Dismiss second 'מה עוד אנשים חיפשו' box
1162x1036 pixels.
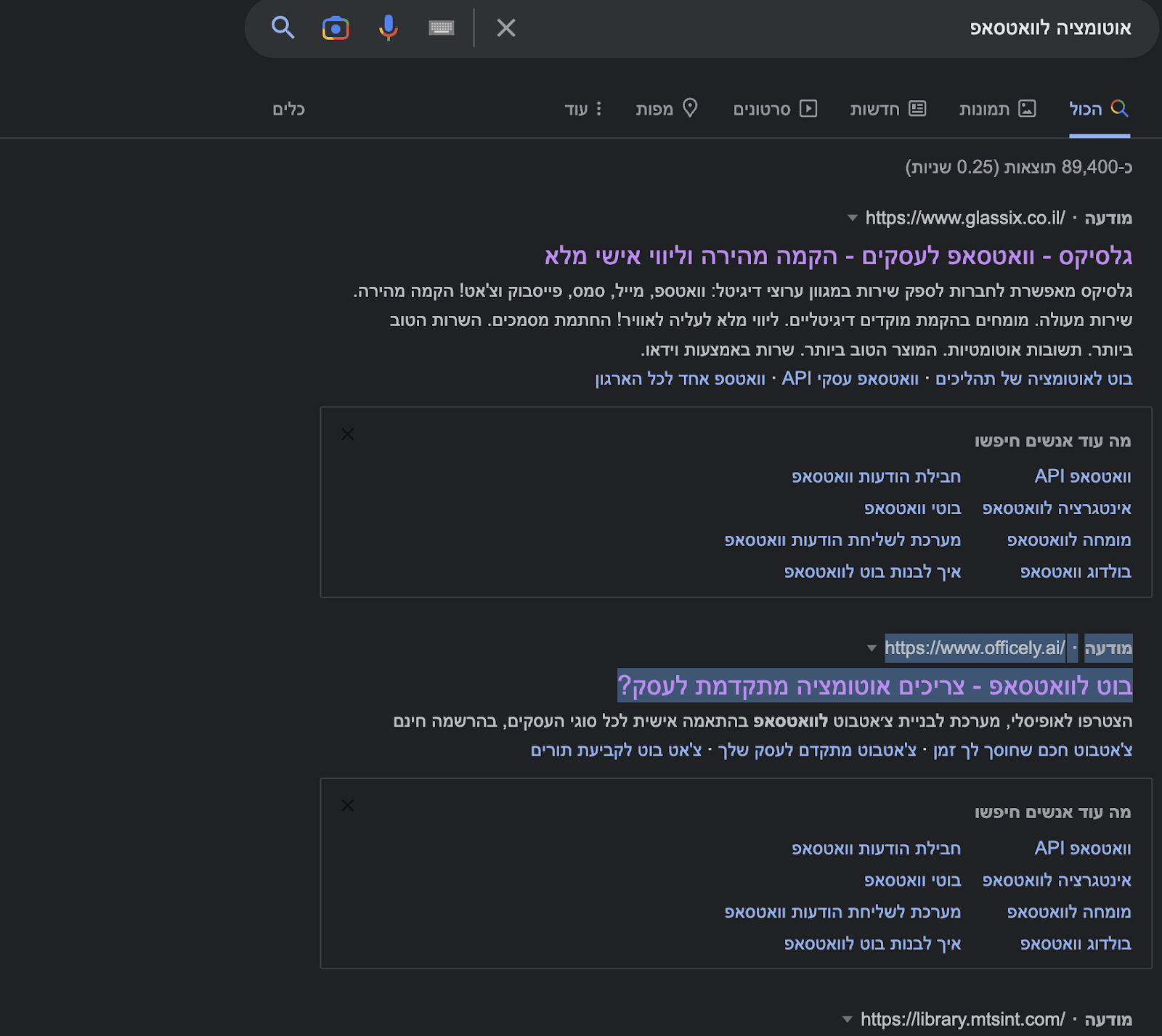tap(348, 806)
